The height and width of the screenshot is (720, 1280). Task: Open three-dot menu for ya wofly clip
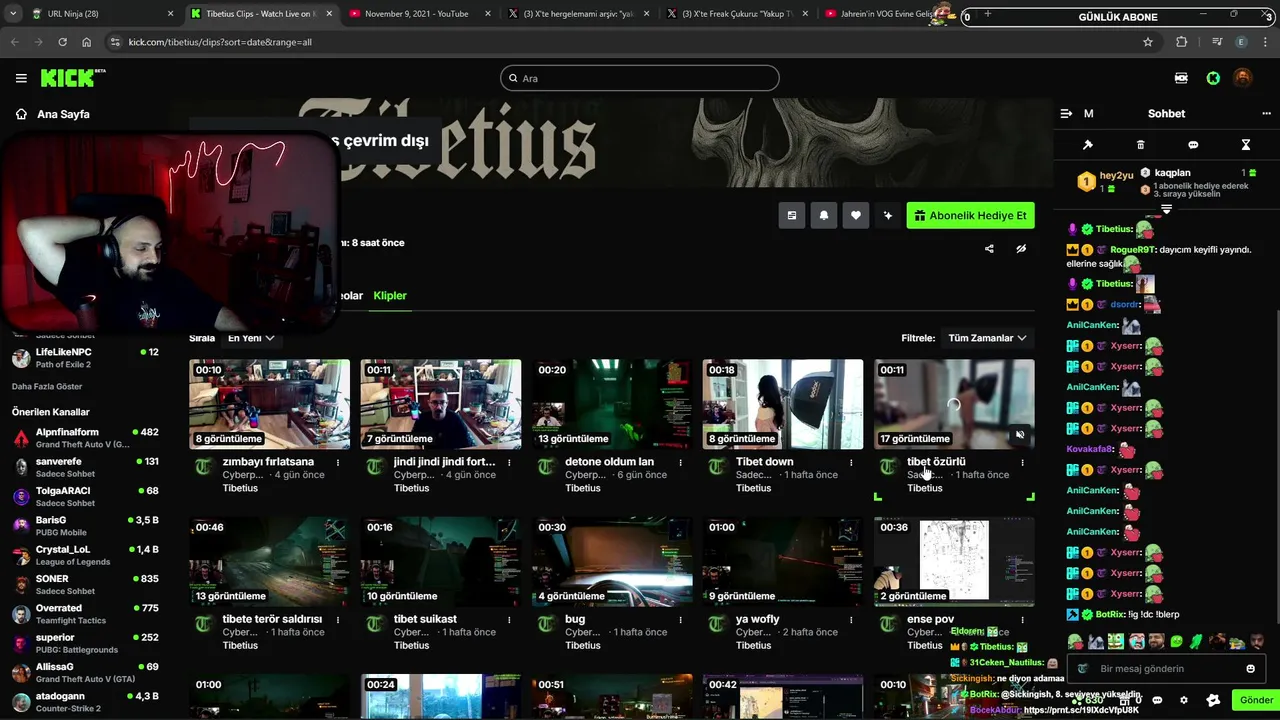click(x=851, y=619)
